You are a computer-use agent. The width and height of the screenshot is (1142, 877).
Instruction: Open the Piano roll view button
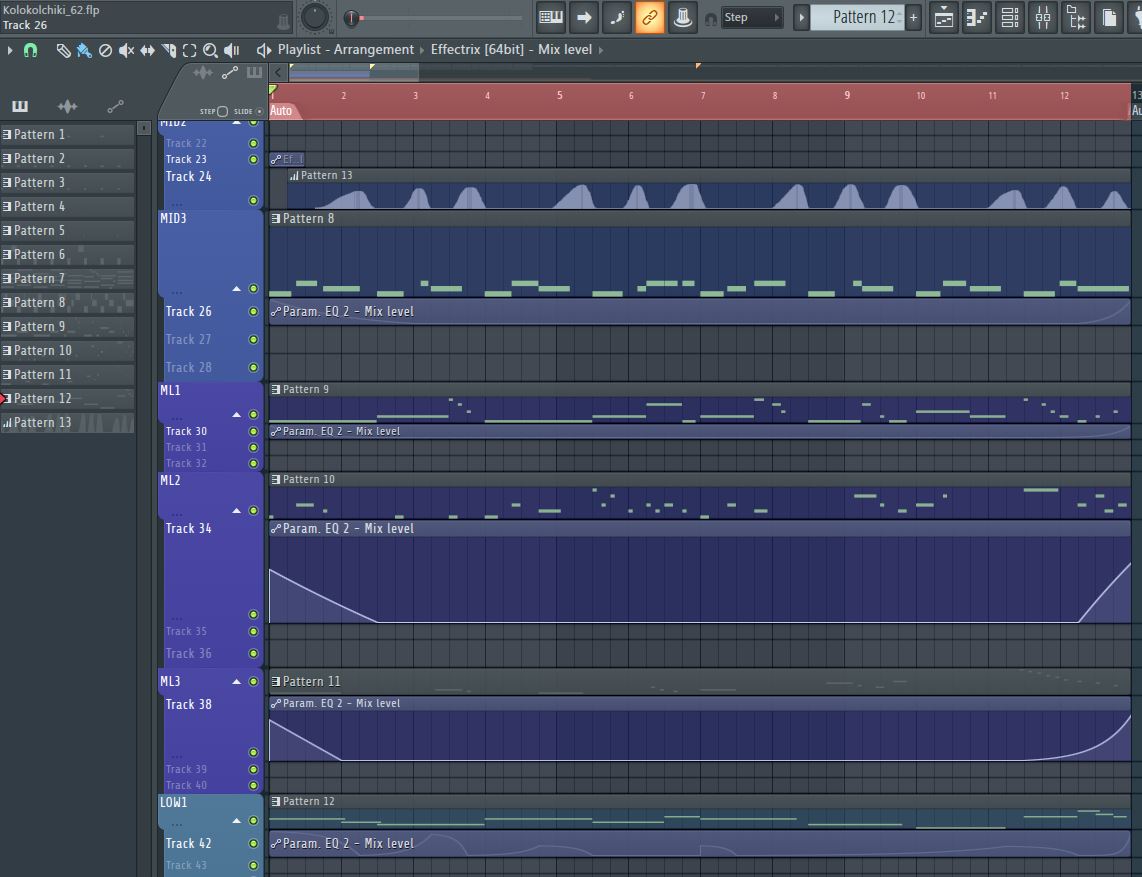coord(976,17)
